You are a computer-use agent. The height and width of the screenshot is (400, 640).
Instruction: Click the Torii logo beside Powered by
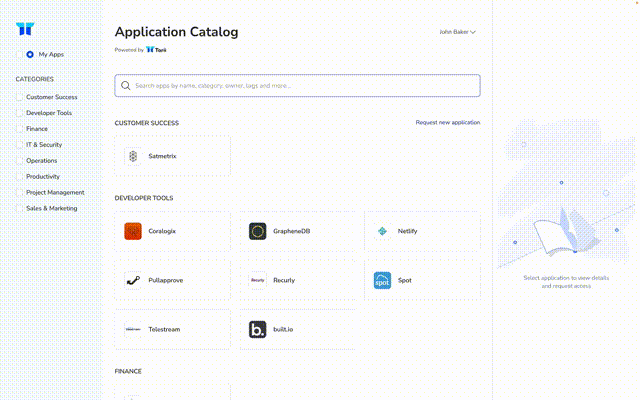click(x=156, y=50)
